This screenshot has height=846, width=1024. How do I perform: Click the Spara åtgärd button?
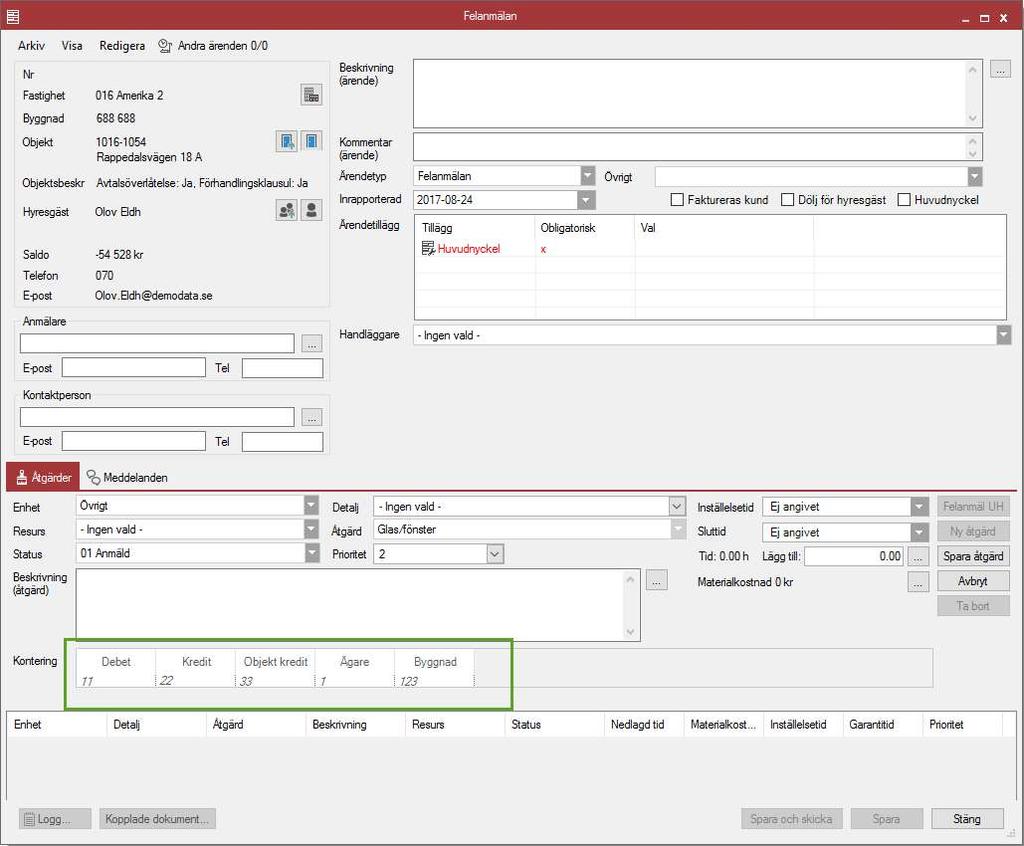(973, 556)
